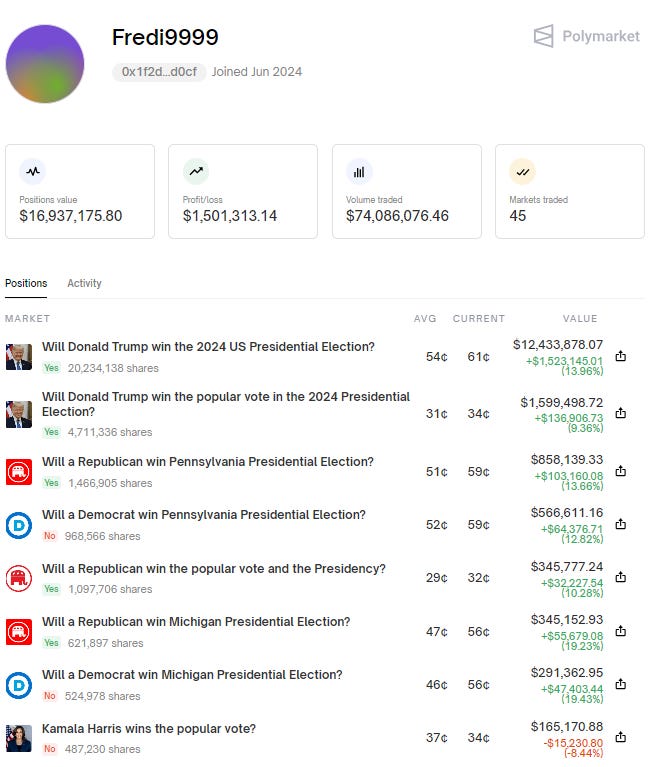Screen dimensions: 653x767
Task: Click '4,711,336 shares' text
Action: click(110, 432)
